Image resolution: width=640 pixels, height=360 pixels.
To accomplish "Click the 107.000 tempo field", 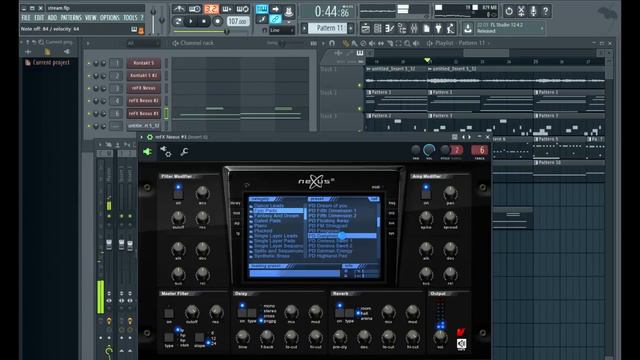I will coord(238,21).
